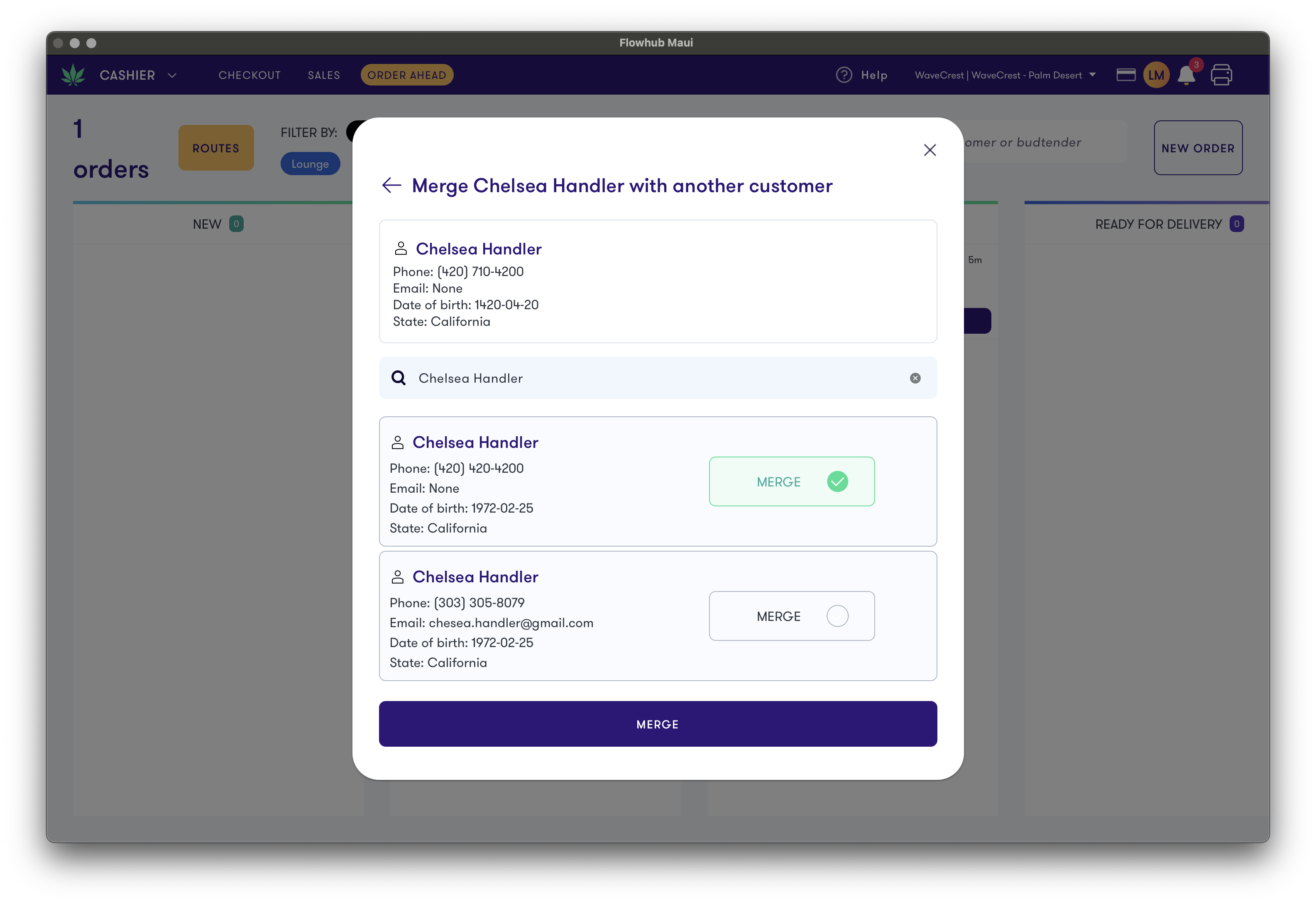
Task: Click the cash drawer card icon
Action: pos(1125,75)
